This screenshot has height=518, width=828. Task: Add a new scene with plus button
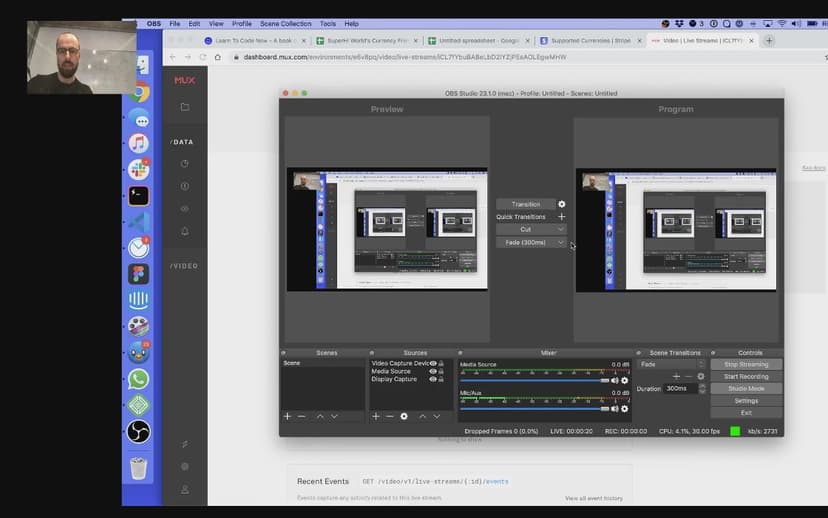288,416
